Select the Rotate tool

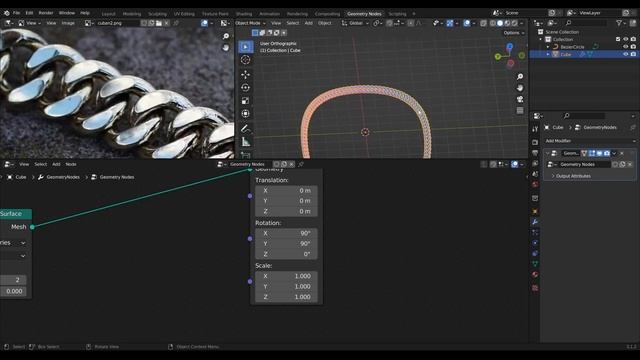click(x=245, y=87)
